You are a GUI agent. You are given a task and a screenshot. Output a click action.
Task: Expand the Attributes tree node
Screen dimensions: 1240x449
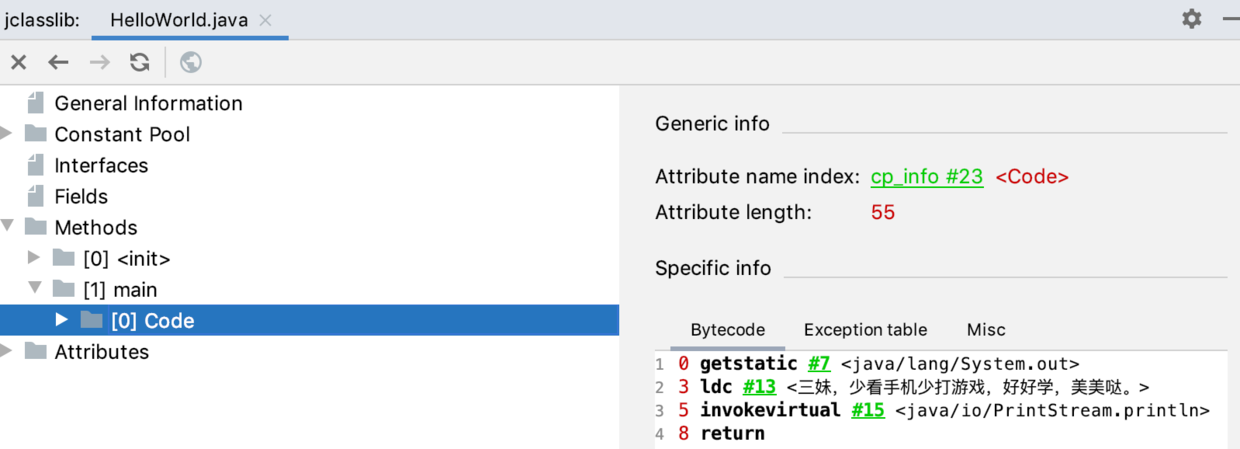coord(7,351)
